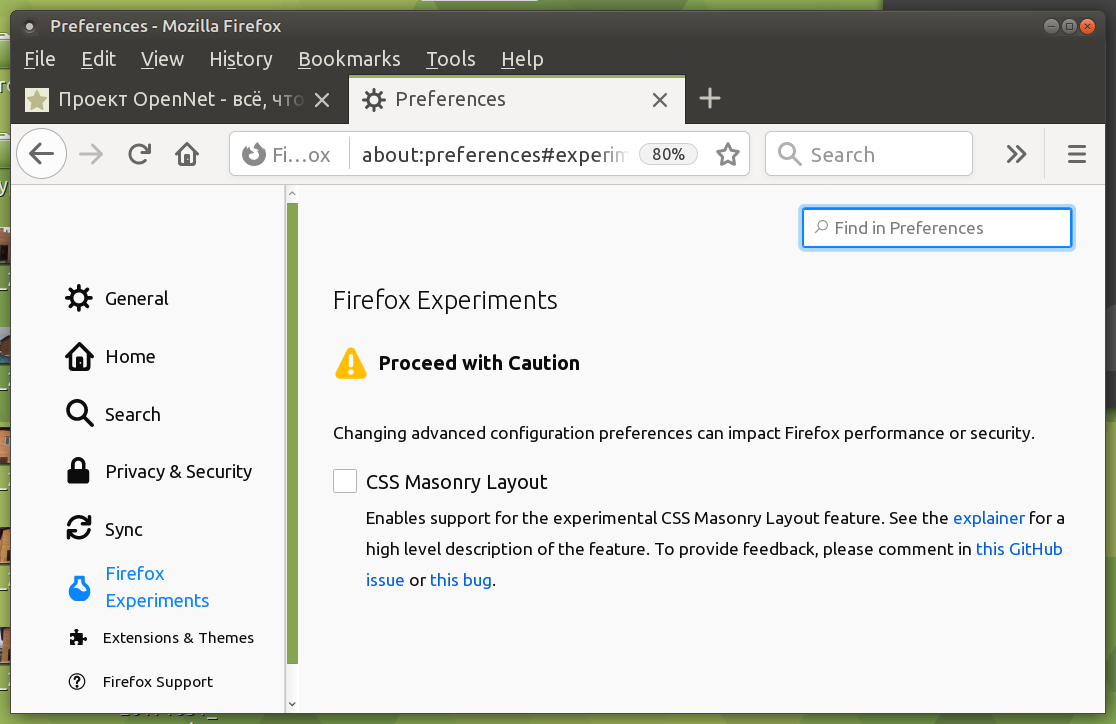Click the Back arrow button
The width and height of the screenshot is (1116, 724).
click(41, 155)
